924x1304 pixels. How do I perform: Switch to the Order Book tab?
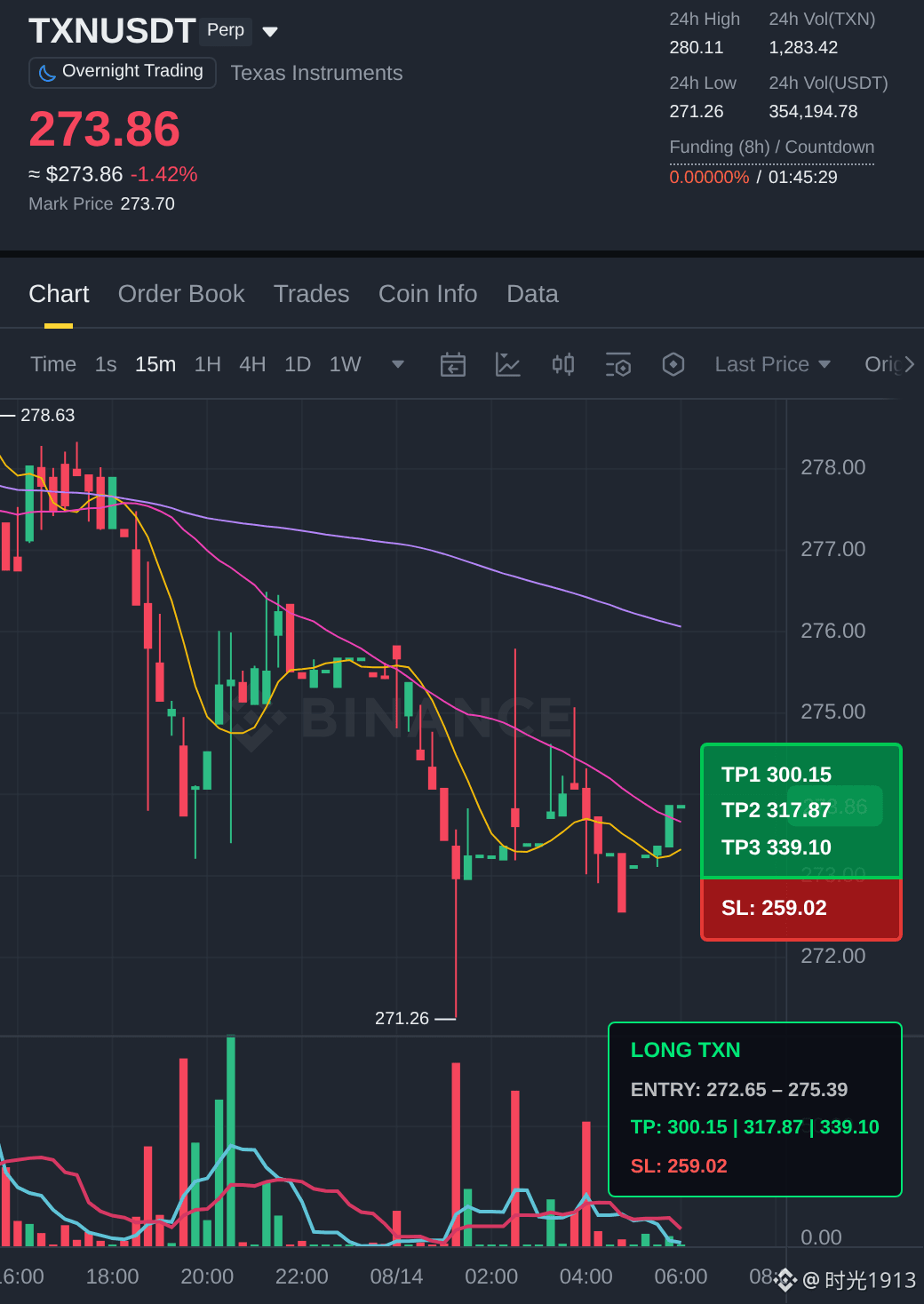coord(181,294)
